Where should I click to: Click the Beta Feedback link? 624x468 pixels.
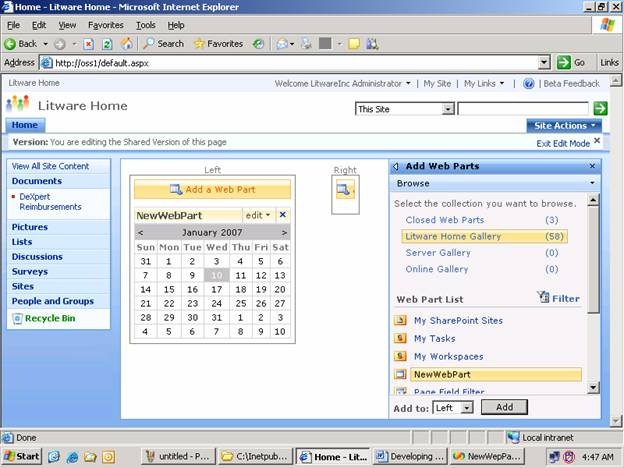(571, 84)
